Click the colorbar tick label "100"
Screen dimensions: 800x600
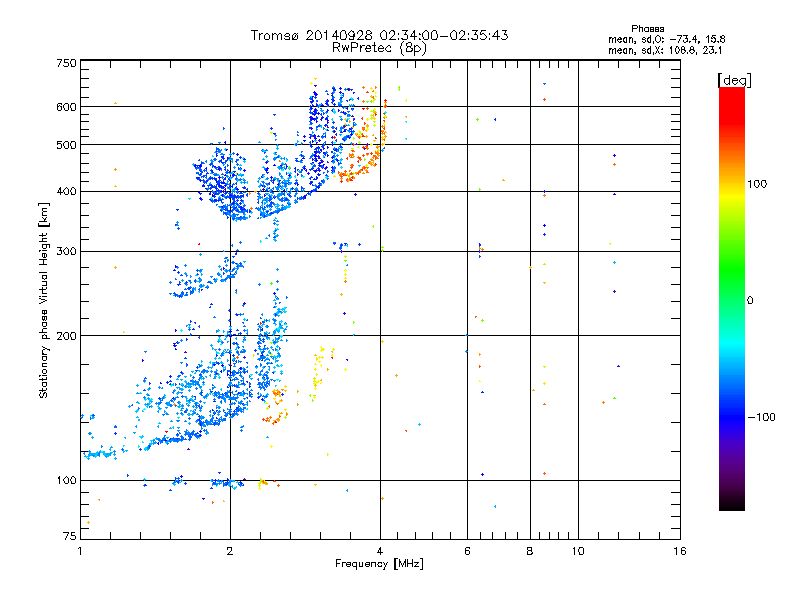click(757, 184)
